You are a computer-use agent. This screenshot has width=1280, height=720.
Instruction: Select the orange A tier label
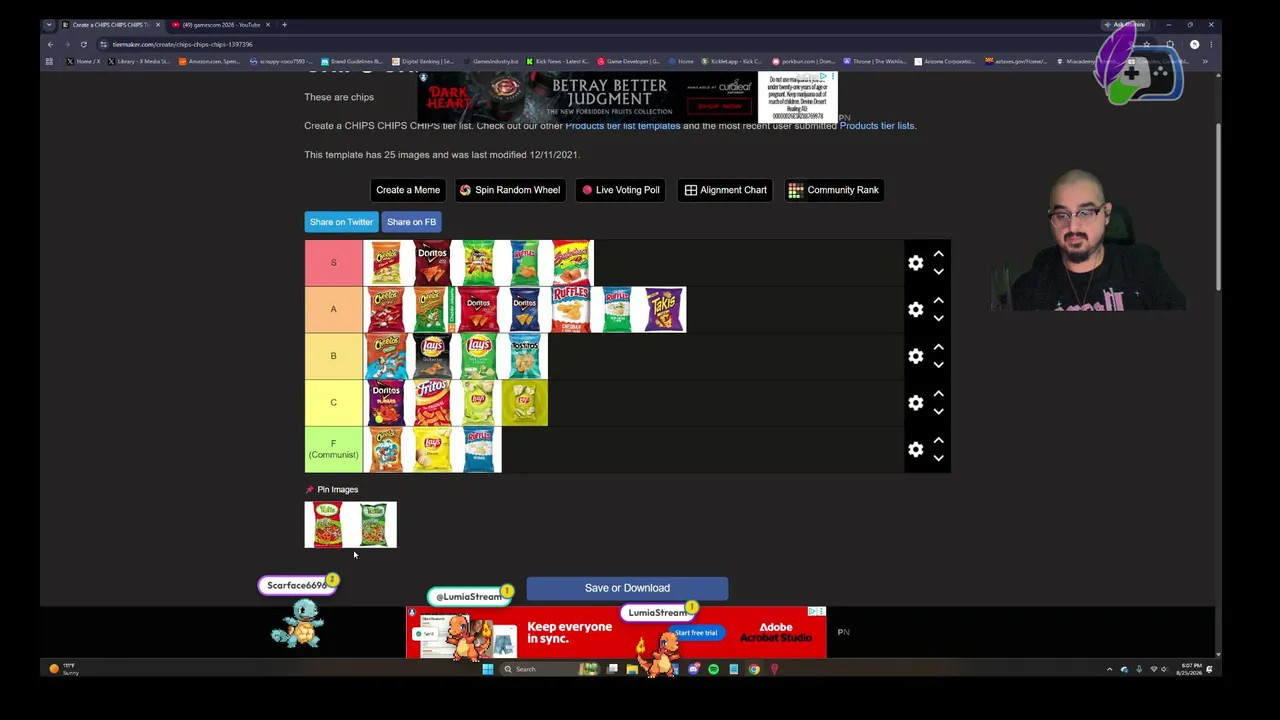point(334,310)
